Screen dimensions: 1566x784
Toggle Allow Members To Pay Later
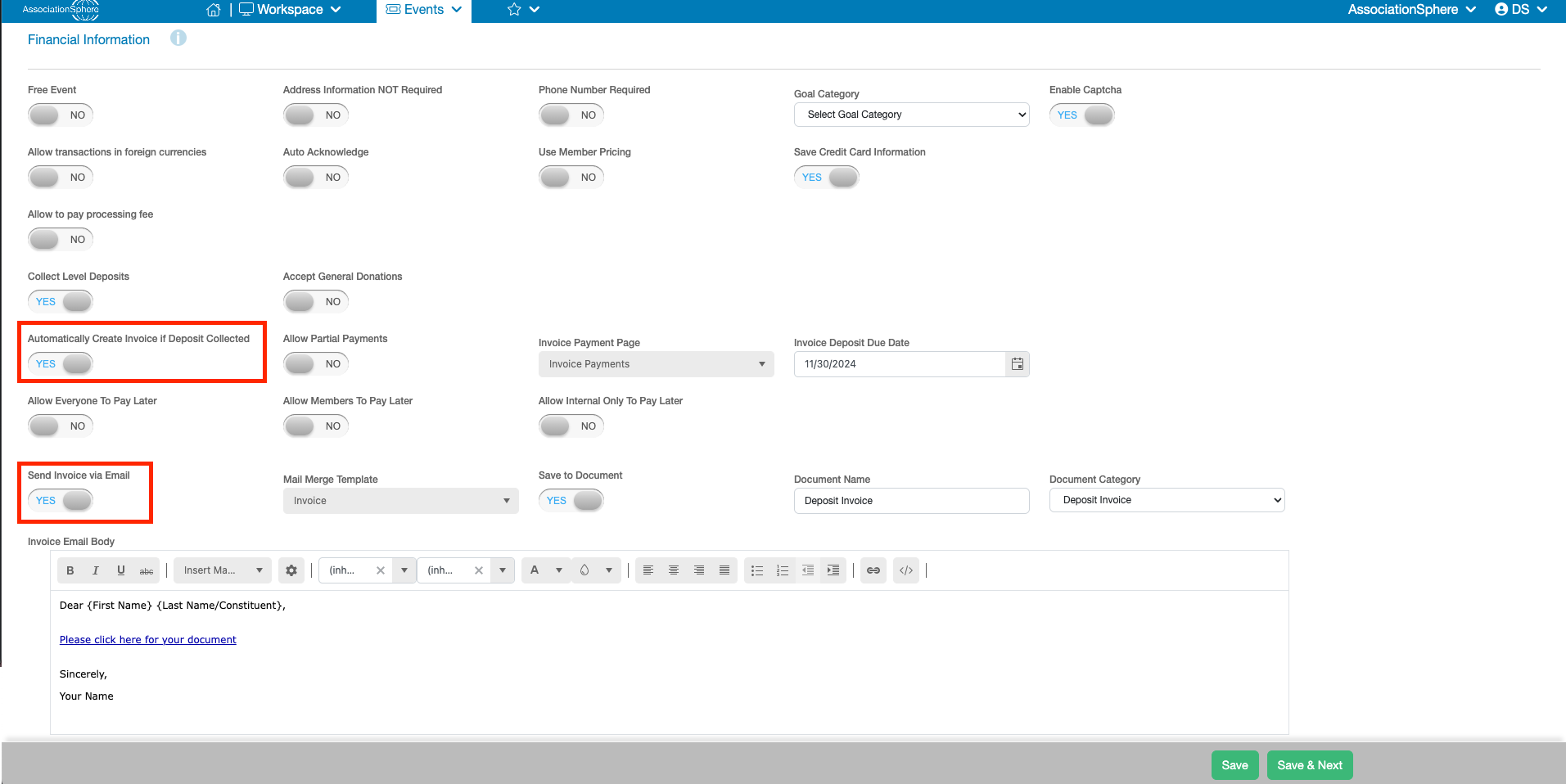[x=316, y=426]
